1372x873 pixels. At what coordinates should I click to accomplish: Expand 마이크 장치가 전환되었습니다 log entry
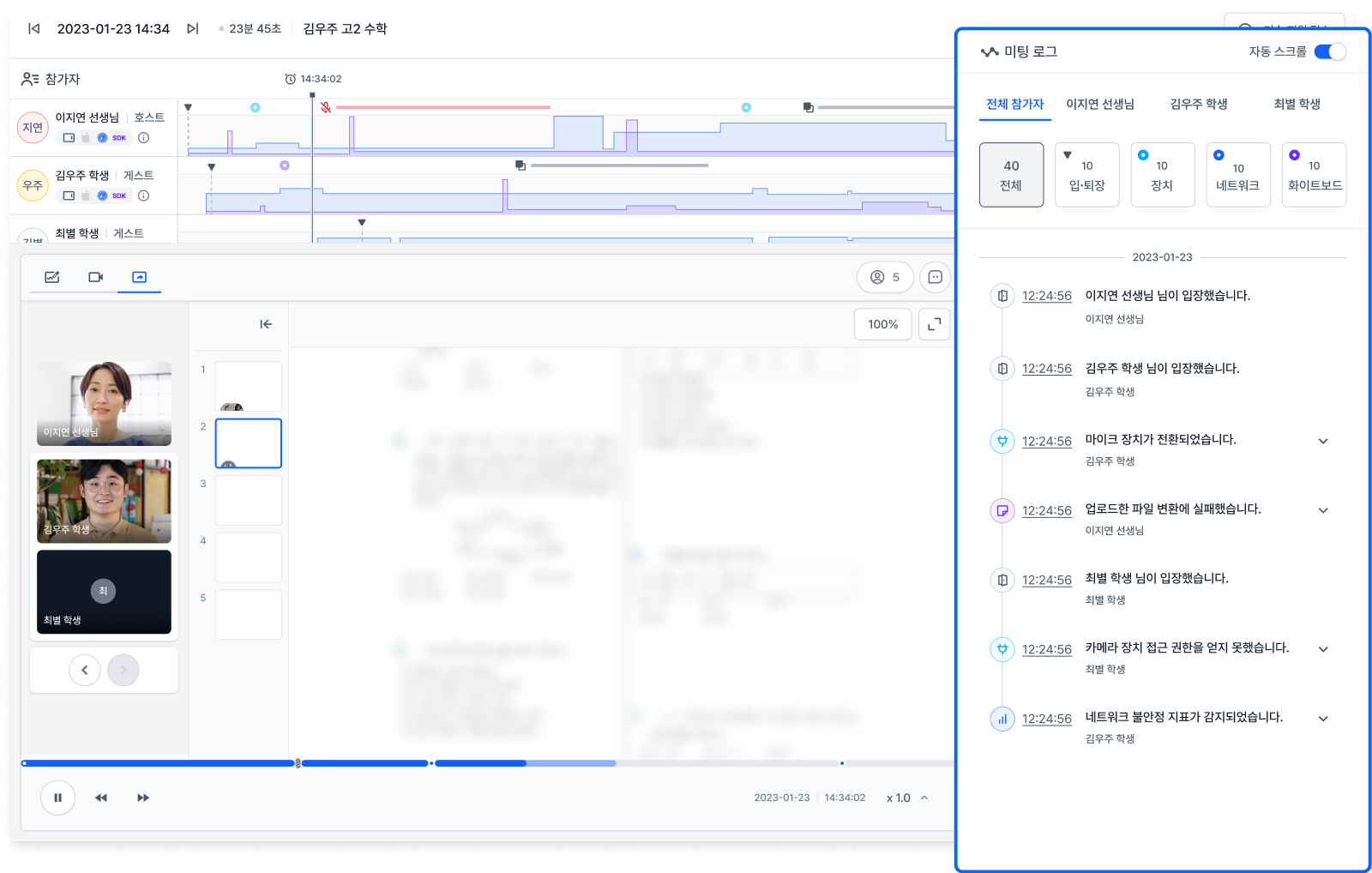tap(1323, 441)
